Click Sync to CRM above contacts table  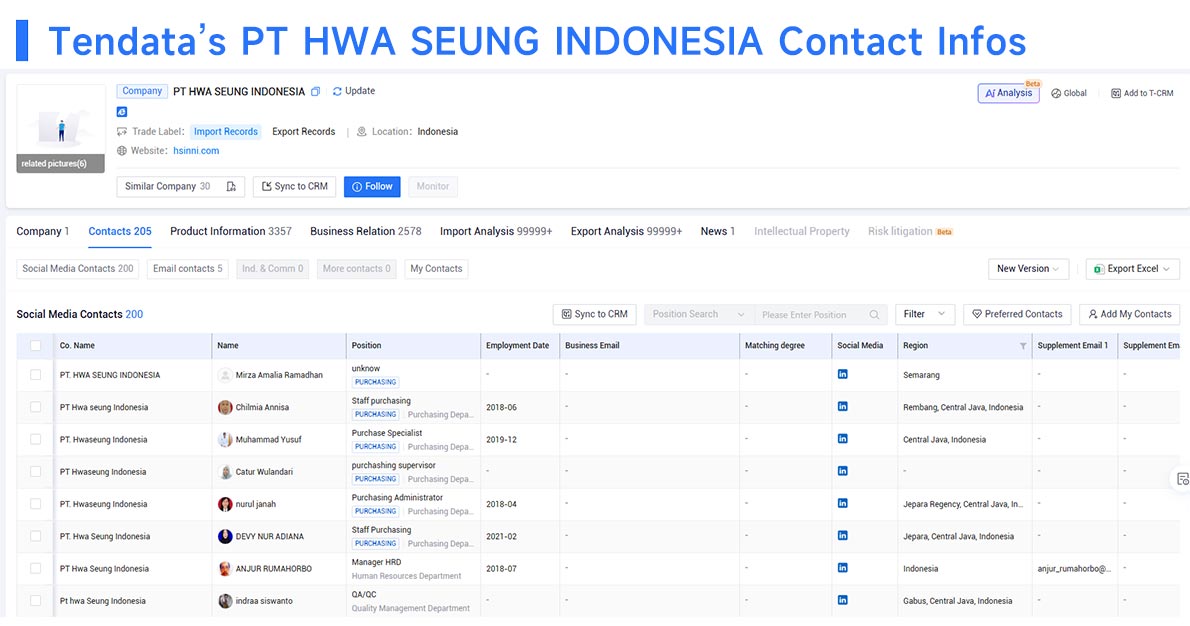[x=594, y=314]
